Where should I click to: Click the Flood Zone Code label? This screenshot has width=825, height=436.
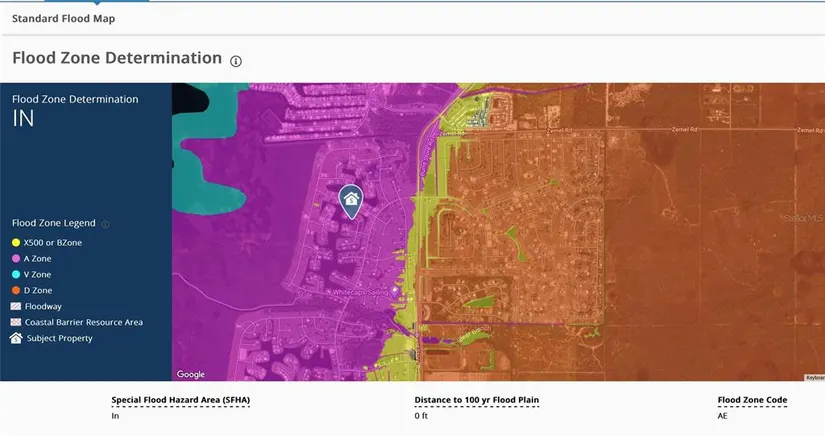tap(750, 400)
